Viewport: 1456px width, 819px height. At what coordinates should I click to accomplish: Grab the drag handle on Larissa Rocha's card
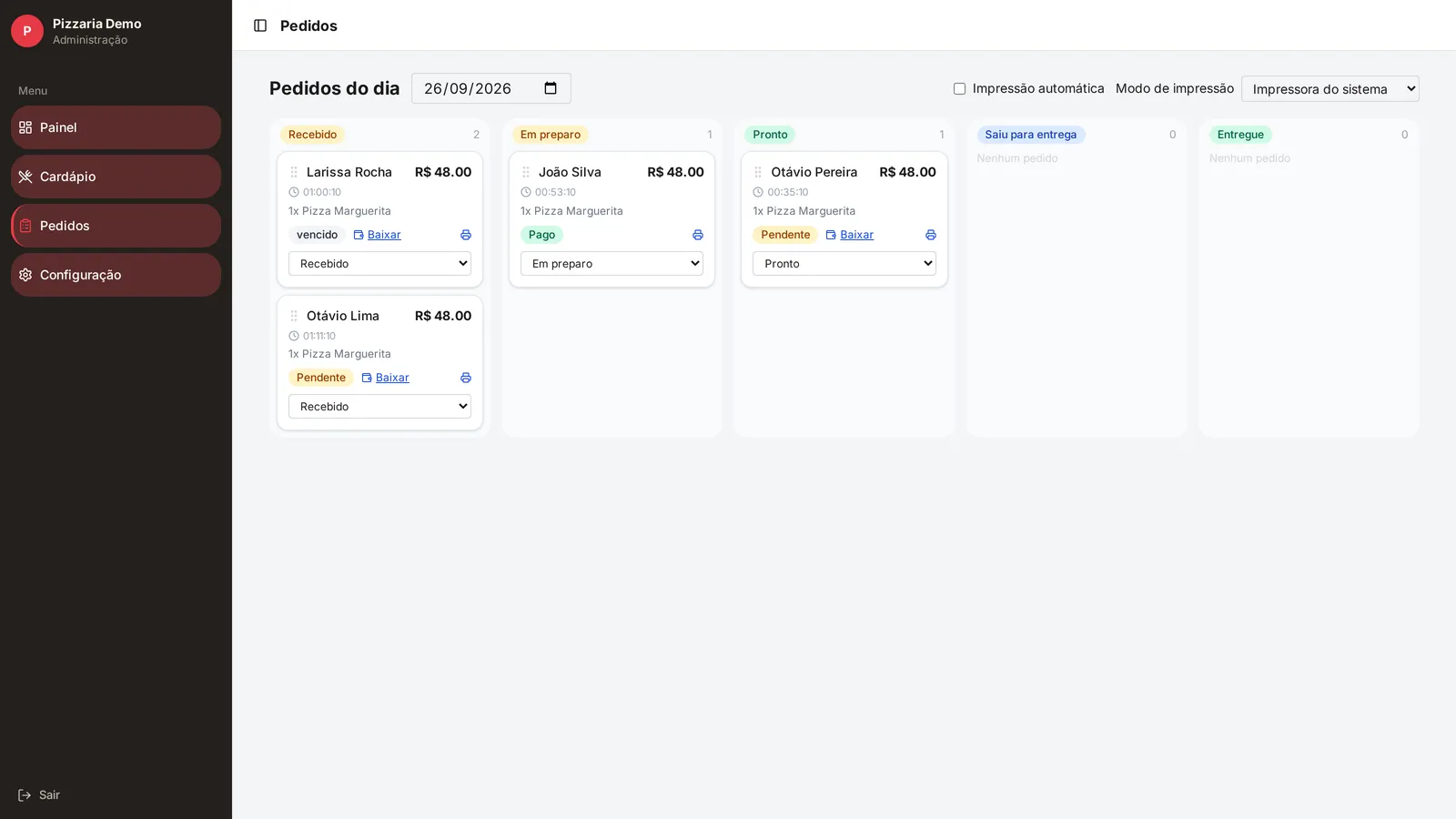coord(294,172)
